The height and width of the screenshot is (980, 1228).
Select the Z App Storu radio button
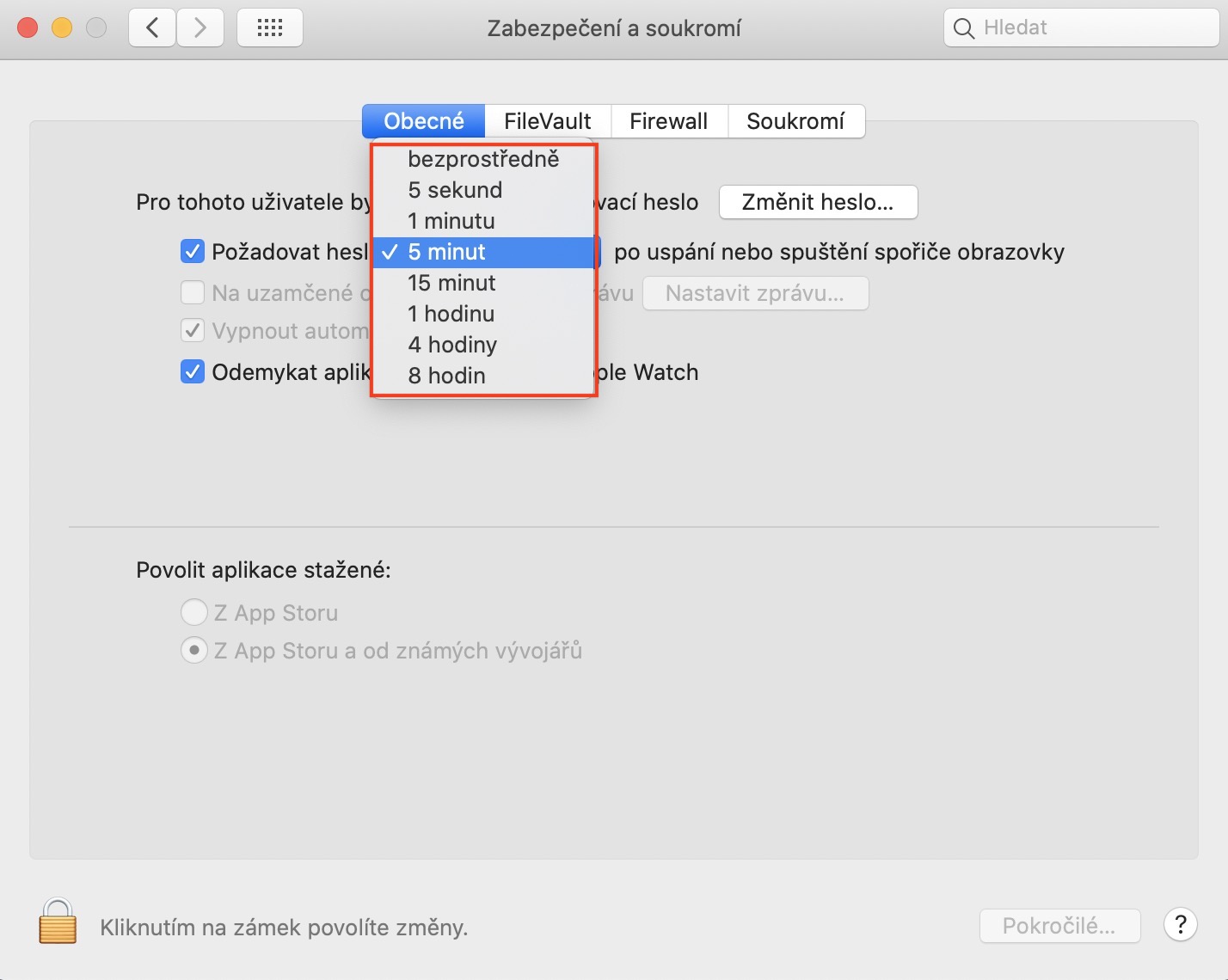pos(194,613)
